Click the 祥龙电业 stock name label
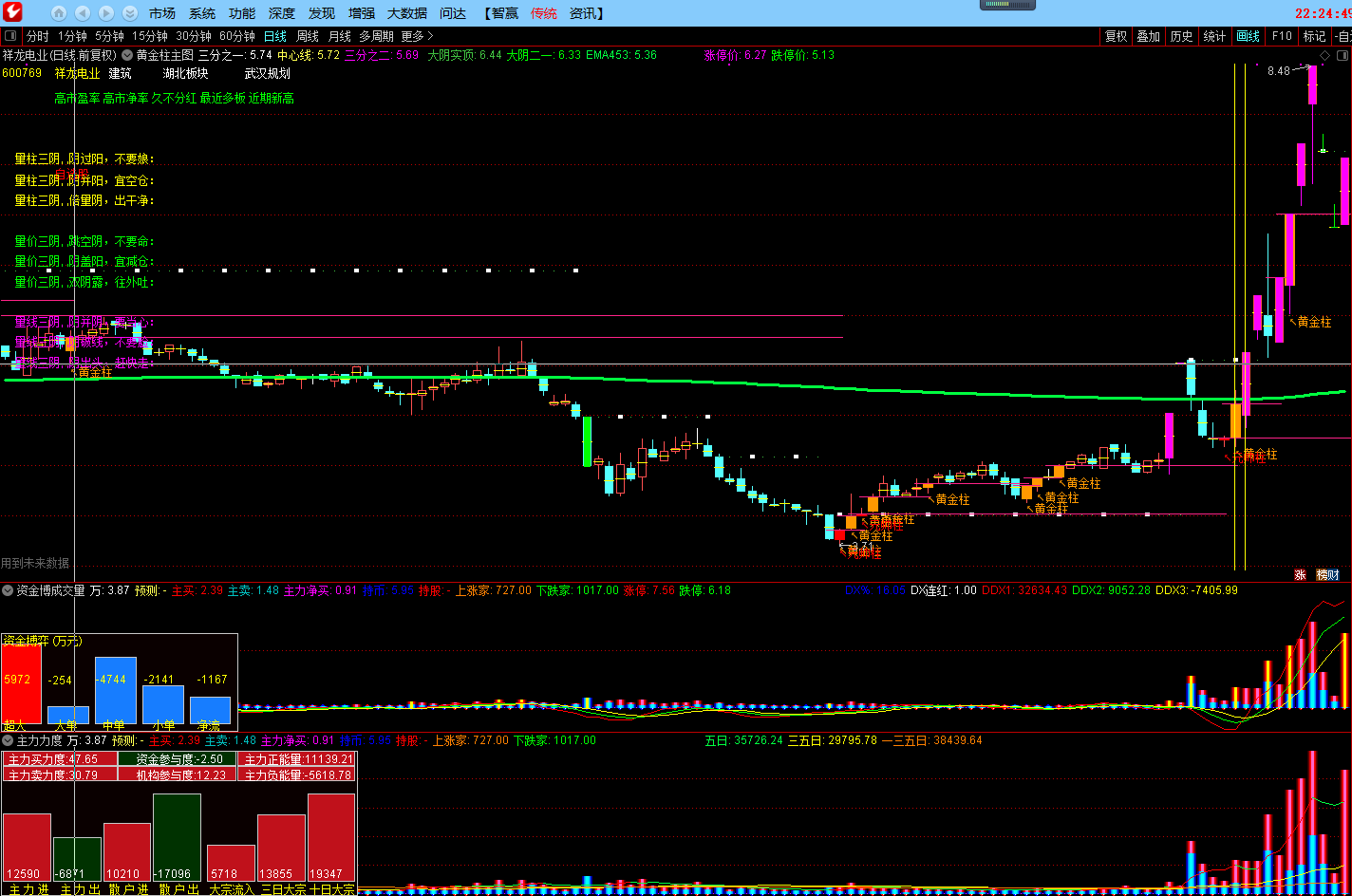The width and height of the screenshot is (1352, 896). [x=77, y=73]
